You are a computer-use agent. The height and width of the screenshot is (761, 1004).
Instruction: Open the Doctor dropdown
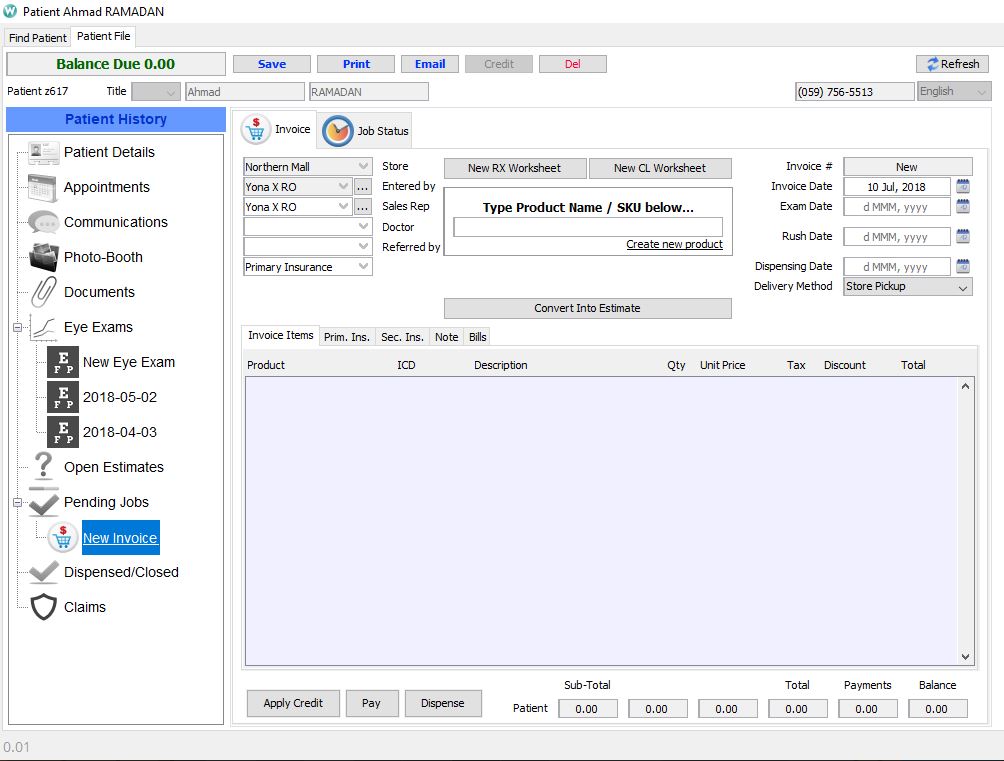coord(307,227)
